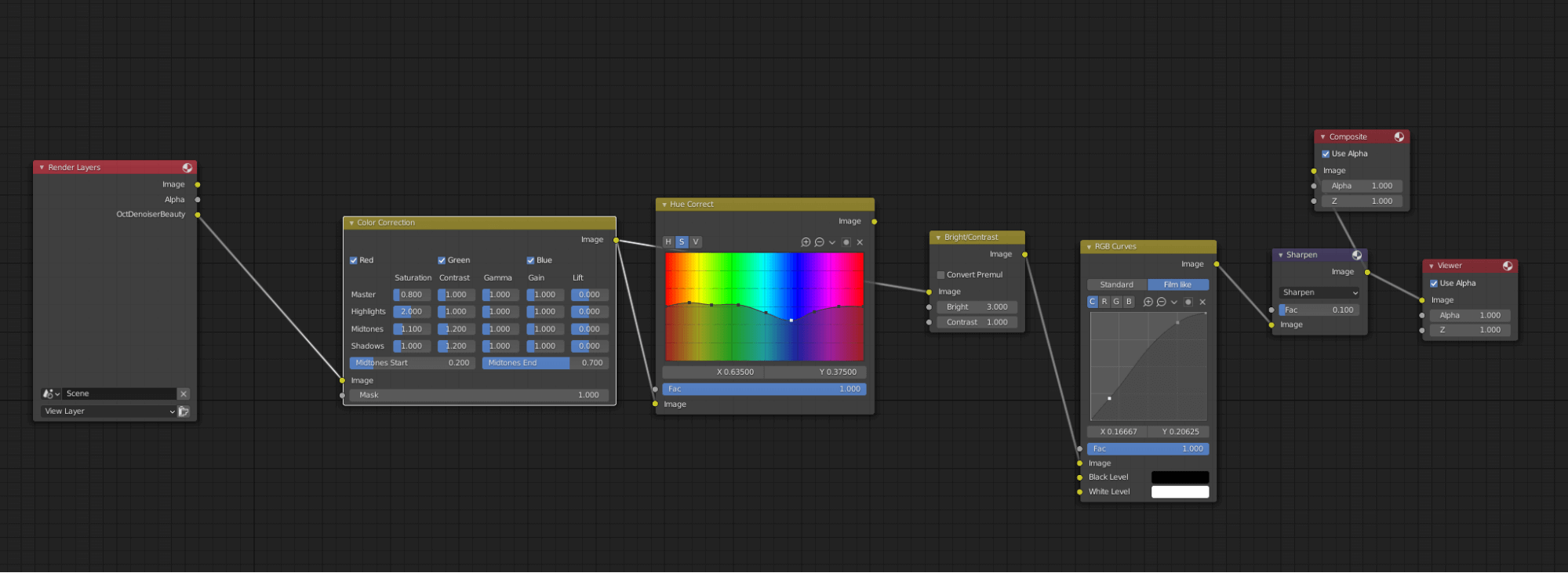Open clipping options in RGB Curves
The image size is (1568, 573).
[1188, 303]
